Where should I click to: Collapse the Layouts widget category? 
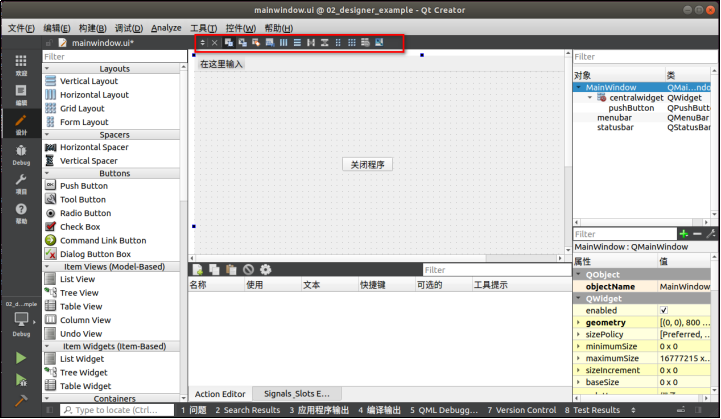[47, 69]
